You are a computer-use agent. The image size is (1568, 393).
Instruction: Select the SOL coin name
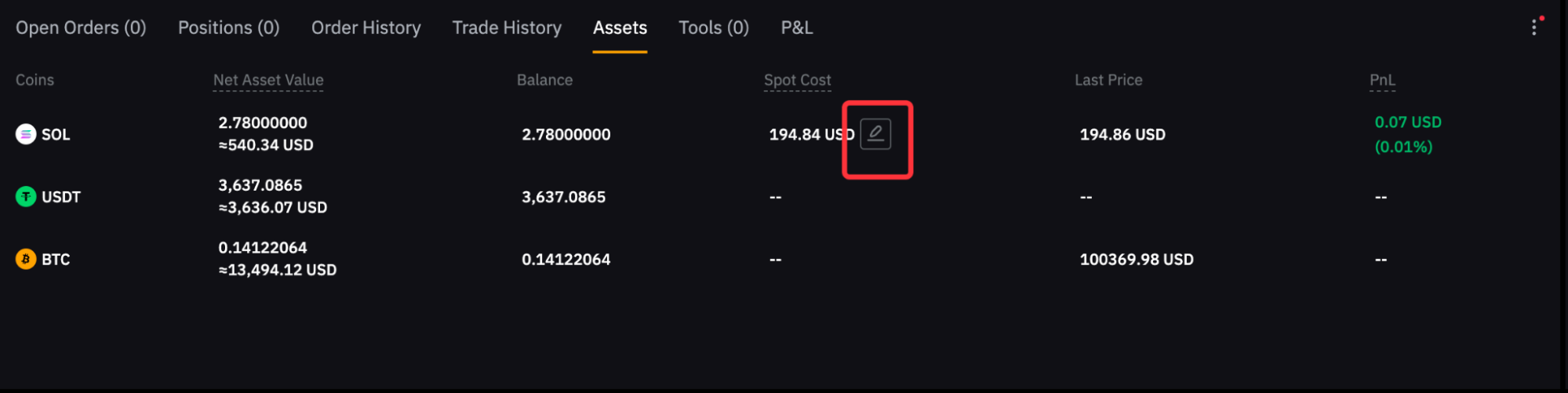click(x=56, y=134)
